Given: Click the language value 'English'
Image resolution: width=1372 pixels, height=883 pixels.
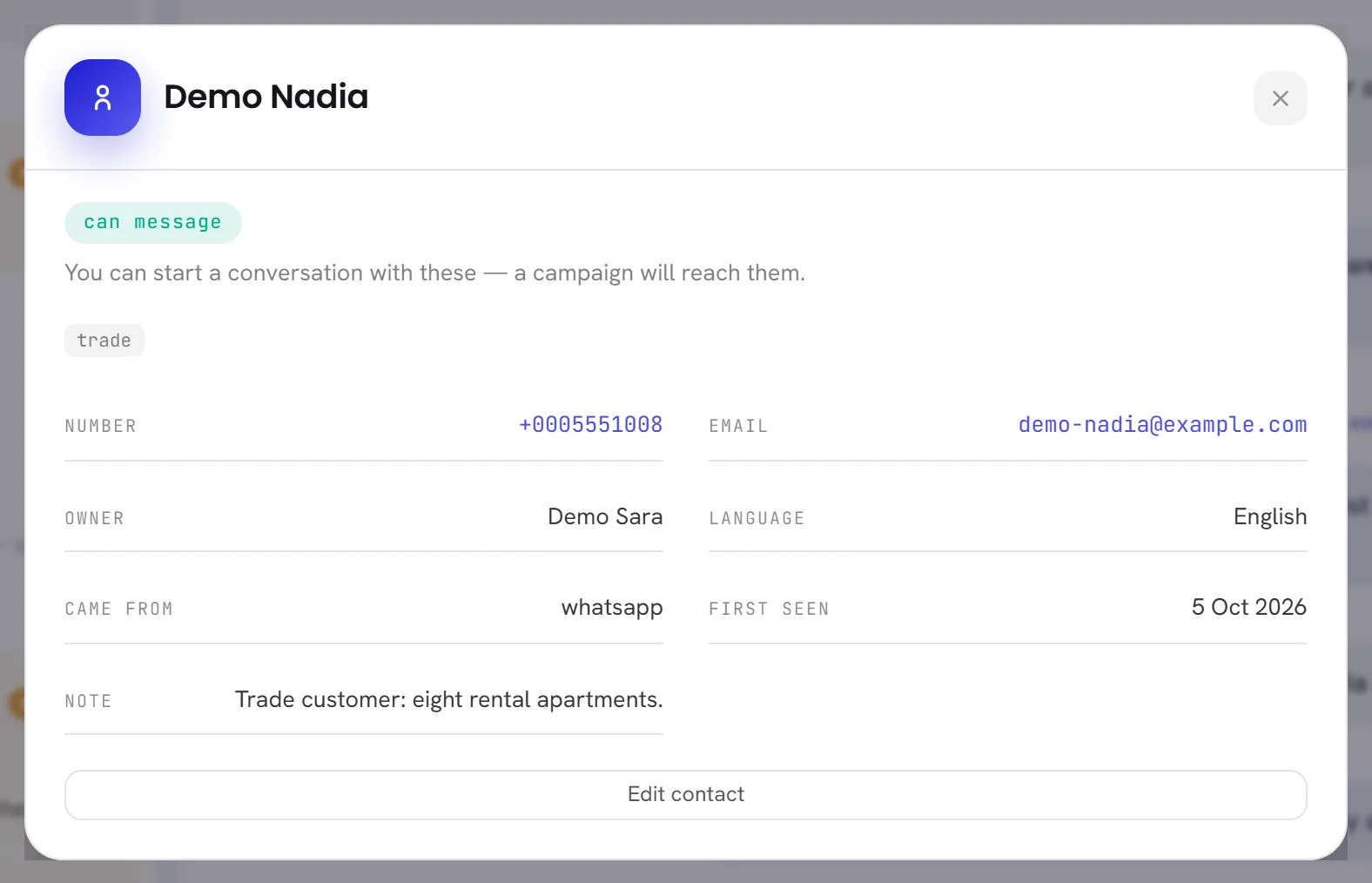Looking at the screenshot, I should pos(1270,516).
